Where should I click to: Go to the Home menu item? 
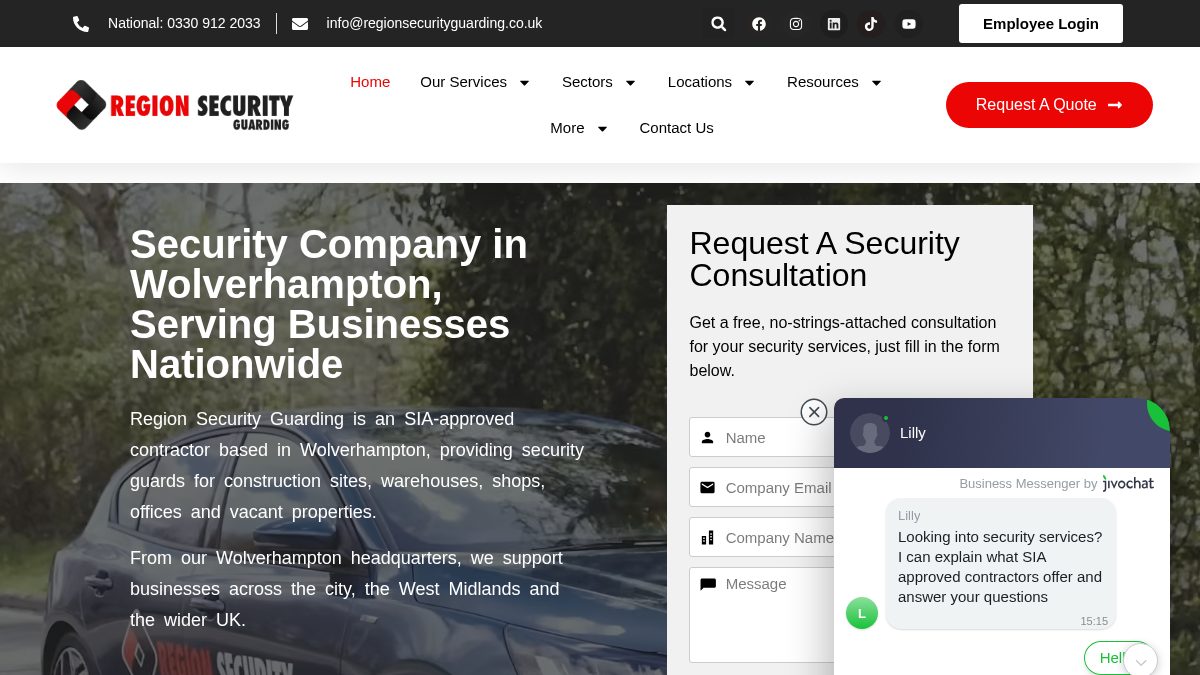click(x=370, y=82)
